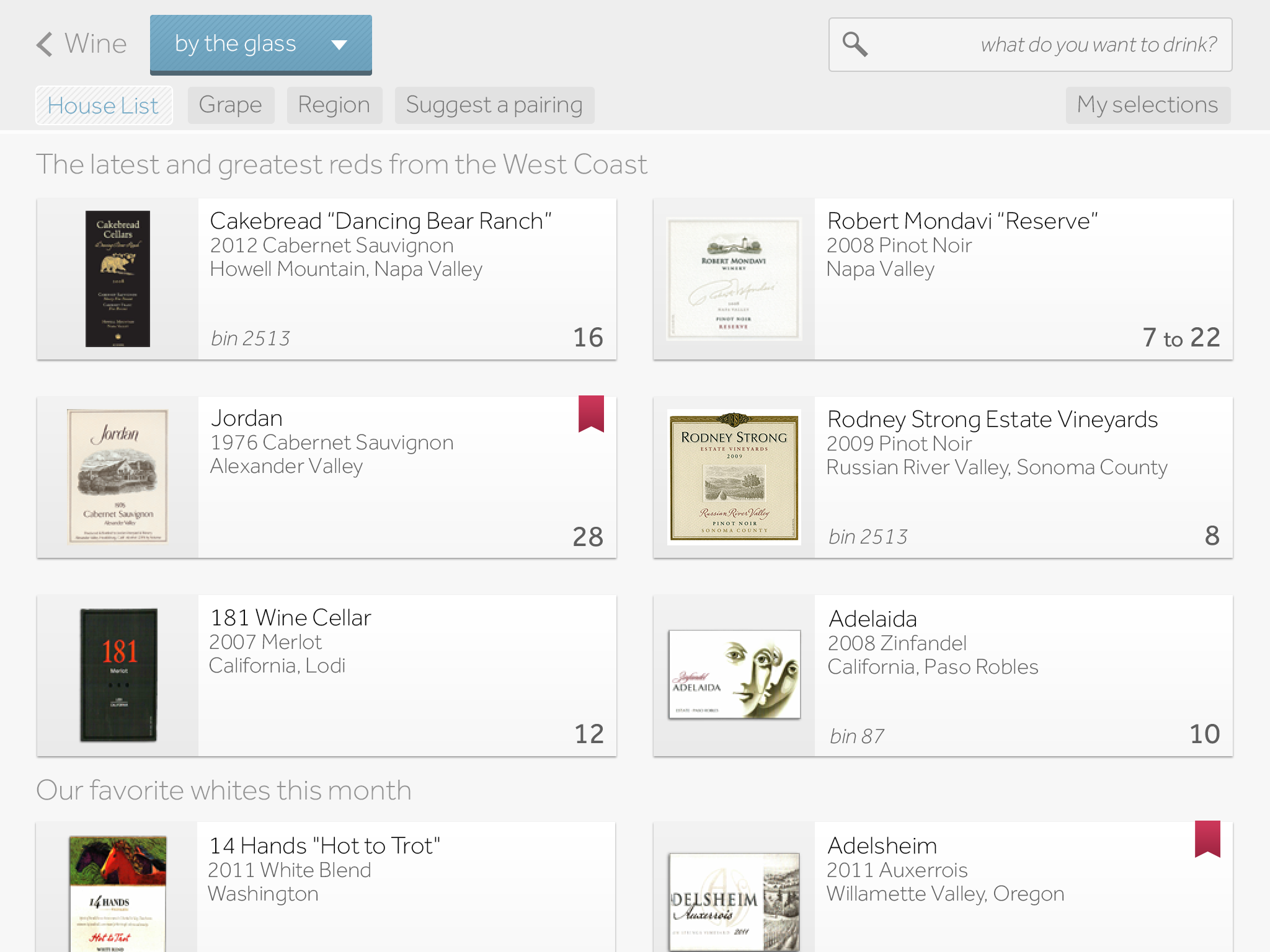Screen dimensions: 1270x952
Task: Toggle the Adelsheim bookmark ribbon
Action: [x=1207, y=839]
